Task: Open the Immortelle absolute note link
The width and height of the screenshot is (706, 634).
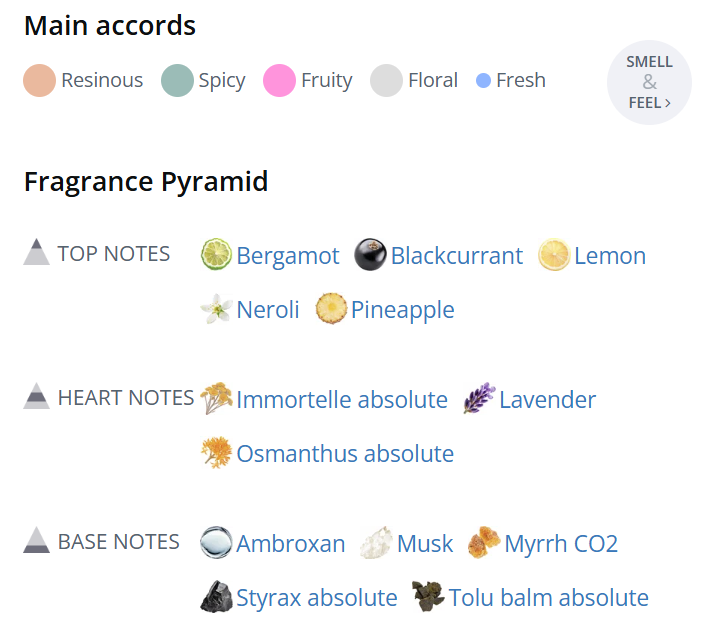Action: pyautogui.click(x=342, y=400)
